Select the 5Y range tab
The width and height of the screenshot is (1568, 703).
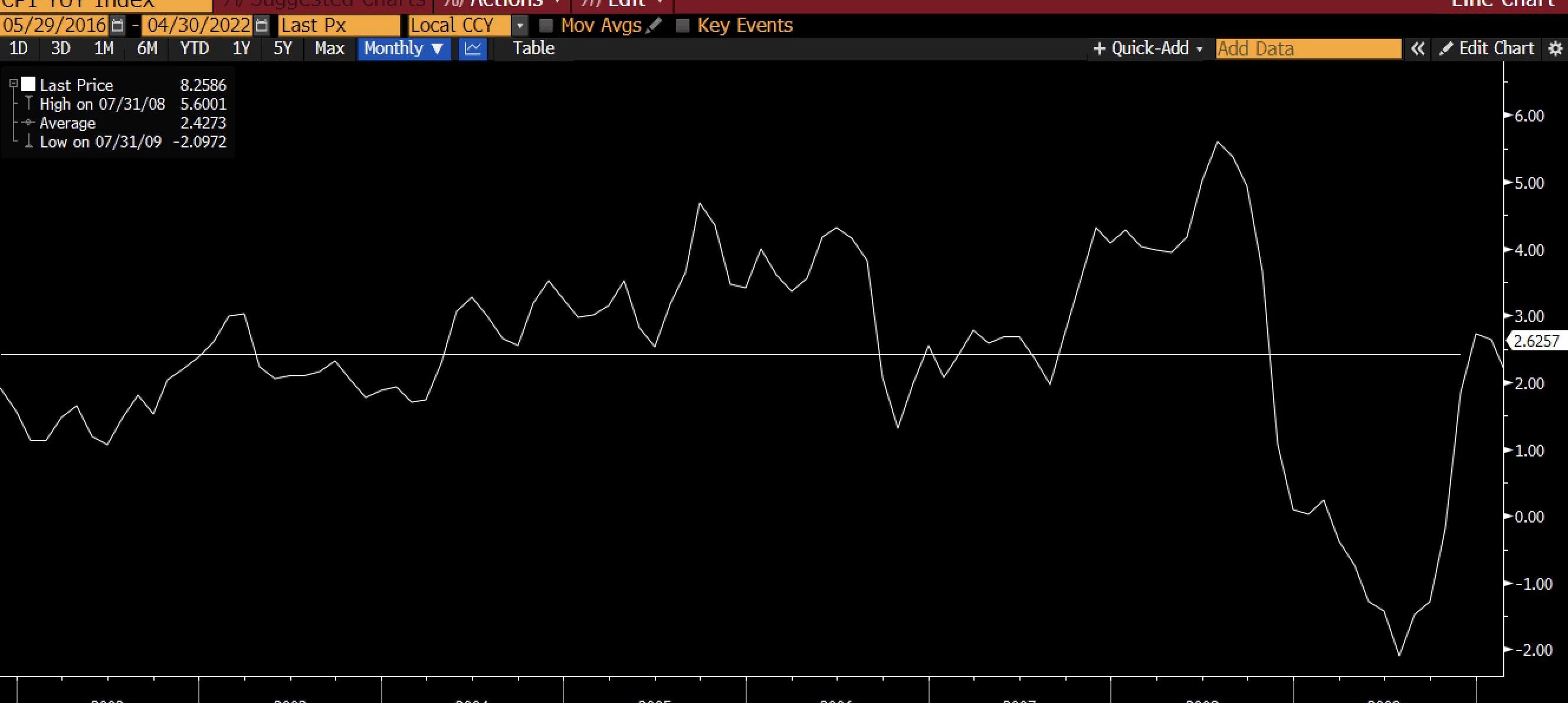(x=283, y=49)
